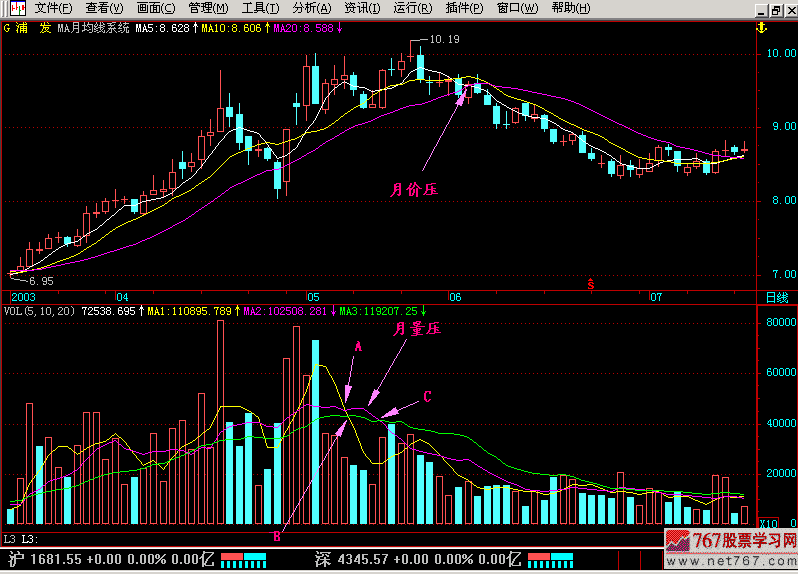Select the 10.19 high price label
The width and height of the screenshot is (798, 578).
point(444,40)
